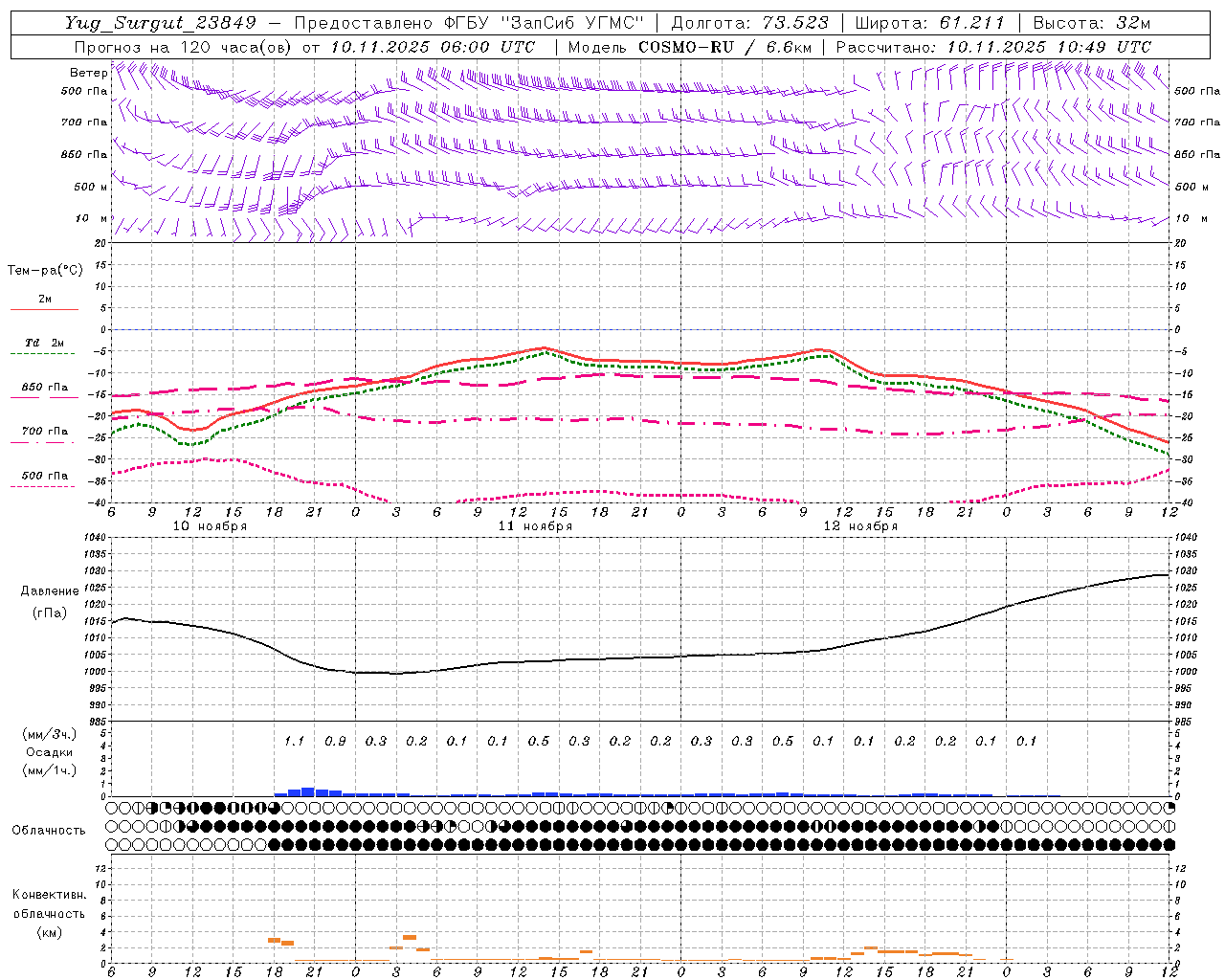Viewport: 1225px width, 980px height.
Task: Click the Рассчитано: 10.11.2025 10:49 UTC text
Action: coord(993,47)
